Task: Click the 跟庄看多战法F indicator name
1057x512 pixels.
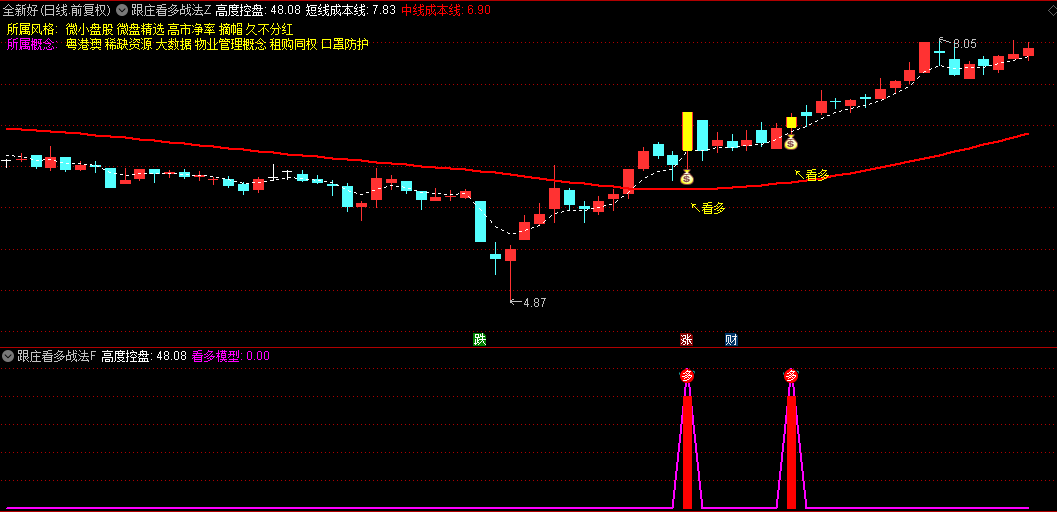Action: click(57, 356)
